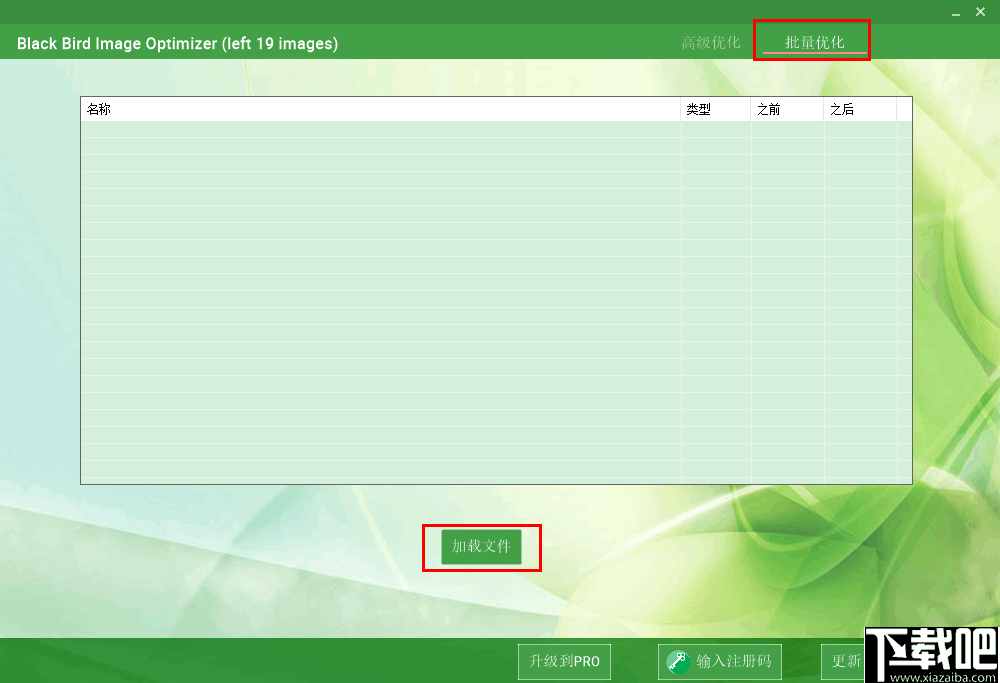
Task: Click the Black Bird Image Optimizer title text
Action: point(177,43)
